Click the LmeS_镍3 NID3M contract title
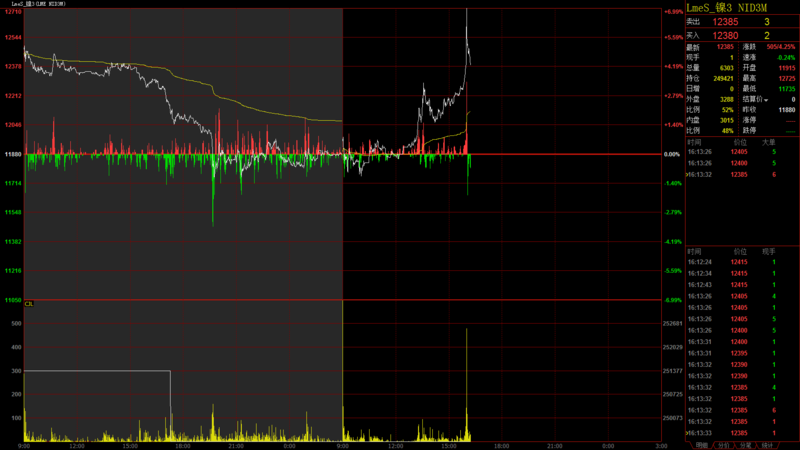This screenshot has height=450, width=800. [726, 6]
